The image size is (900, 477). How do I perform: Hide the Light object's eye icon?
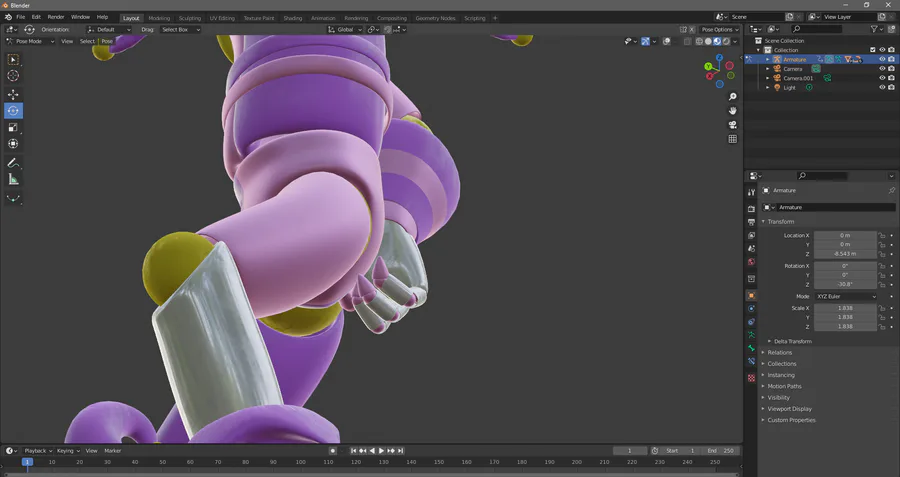point(882,88)
